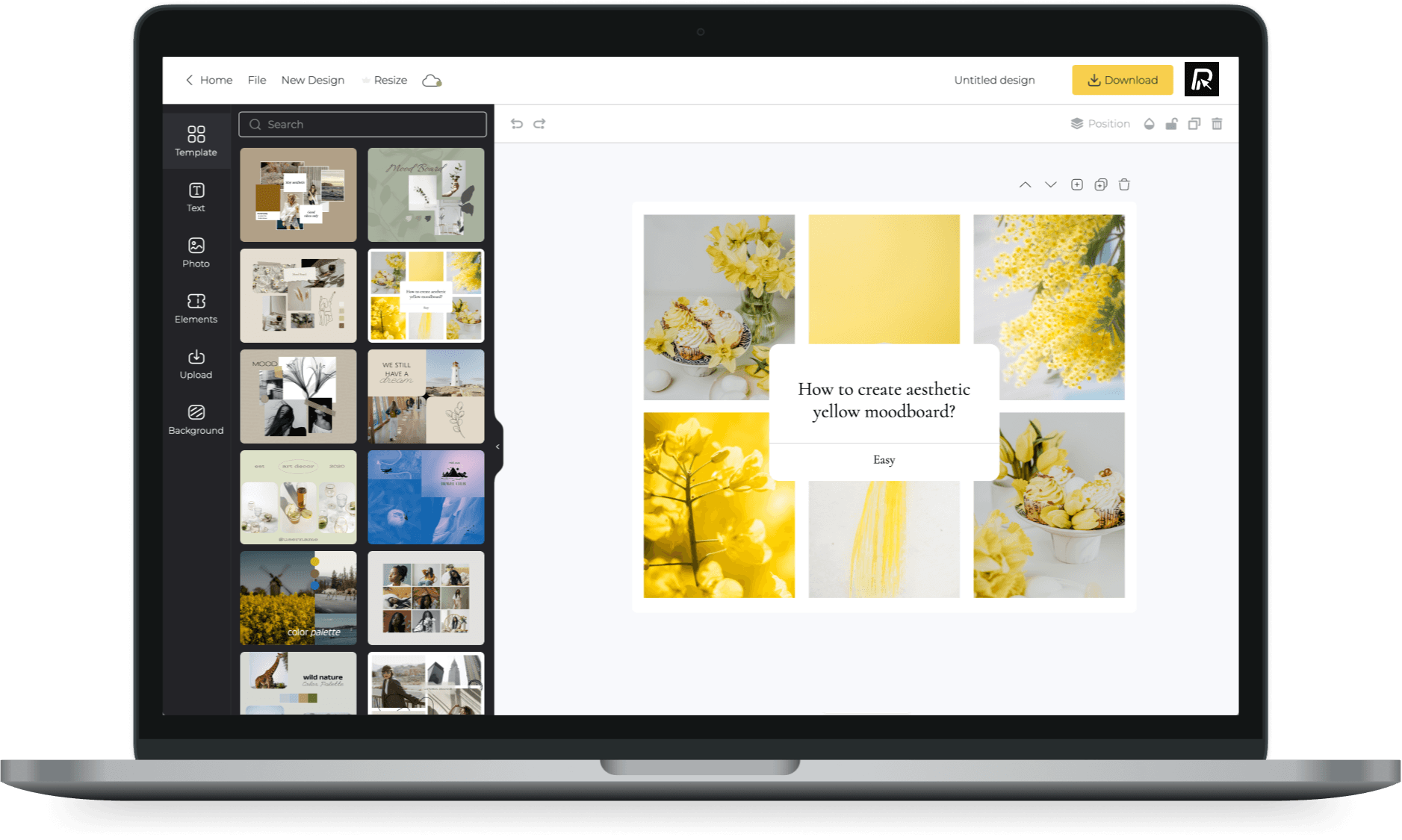The image size is (1402, 840).
Task: Duplicate the page using the copy icon above the canvas
Action: click(x=1100, y=184)
